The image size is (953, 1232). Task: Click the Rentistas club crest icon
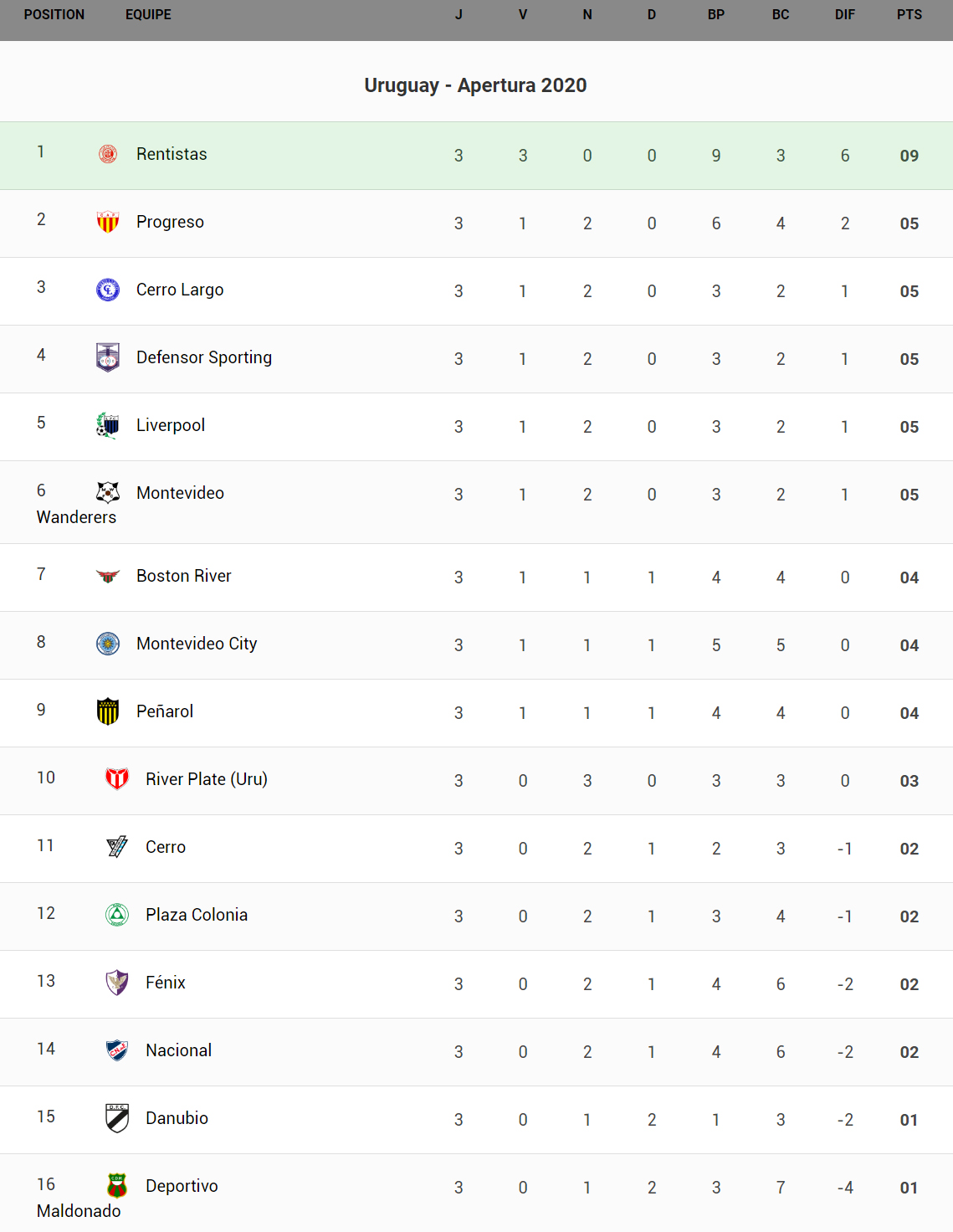(x=108, y=154)
